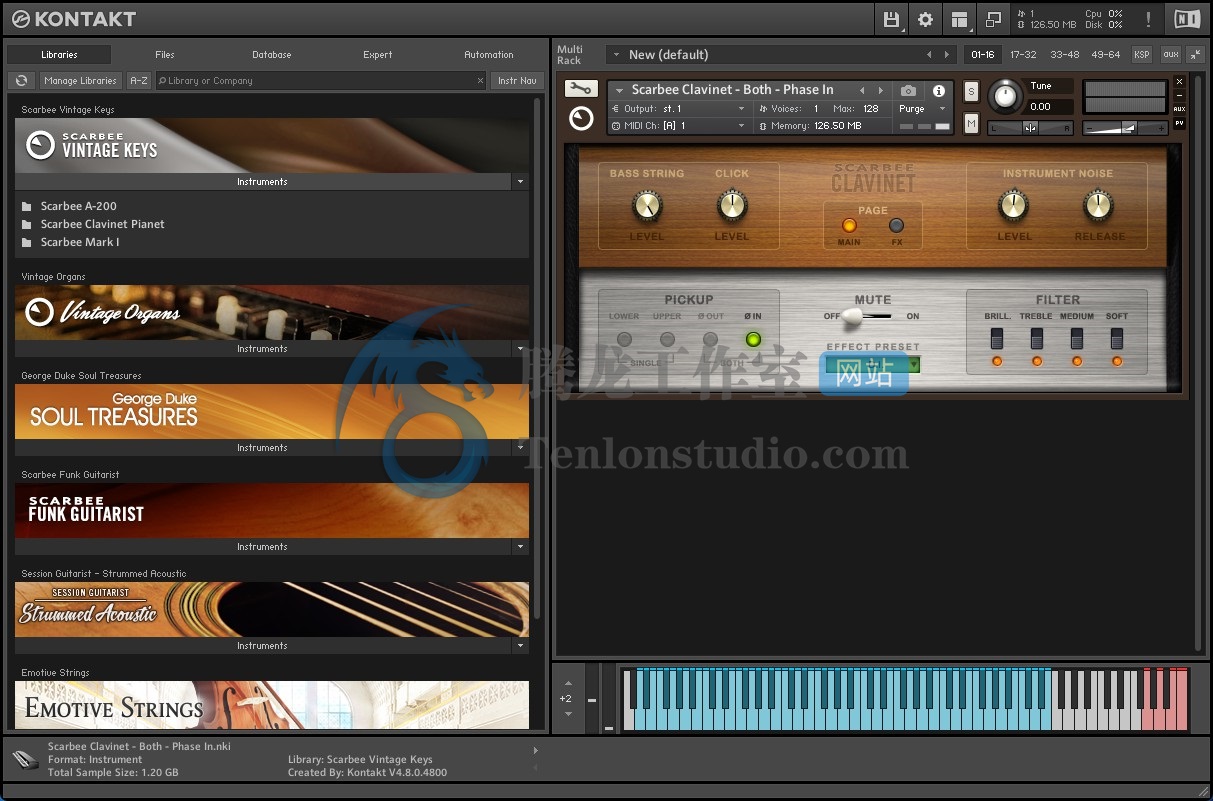
Task: Open Strummed Acoustic Instruments dropdown arrow
Action: point(519,646)
